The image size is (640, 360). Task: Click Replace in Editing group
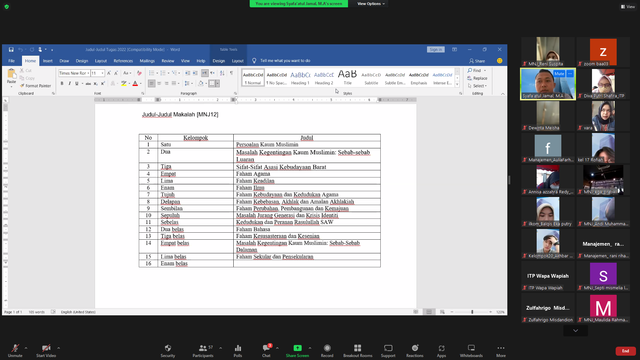[x=478, y=78]
